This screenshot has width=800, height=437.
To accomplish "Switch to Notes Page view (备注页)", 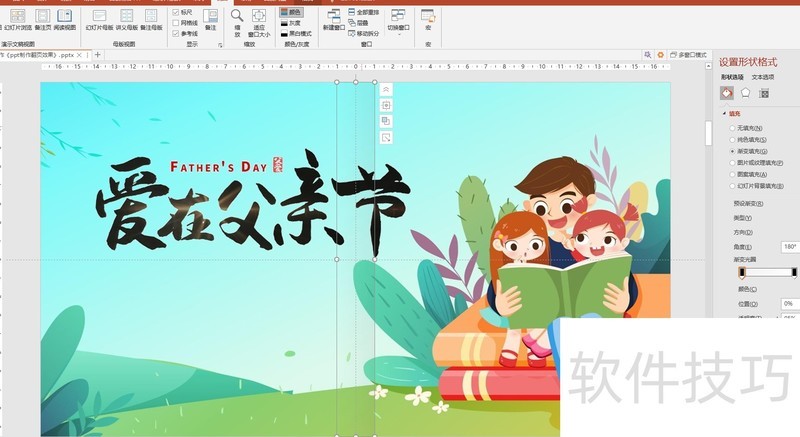I will point(43,20).
